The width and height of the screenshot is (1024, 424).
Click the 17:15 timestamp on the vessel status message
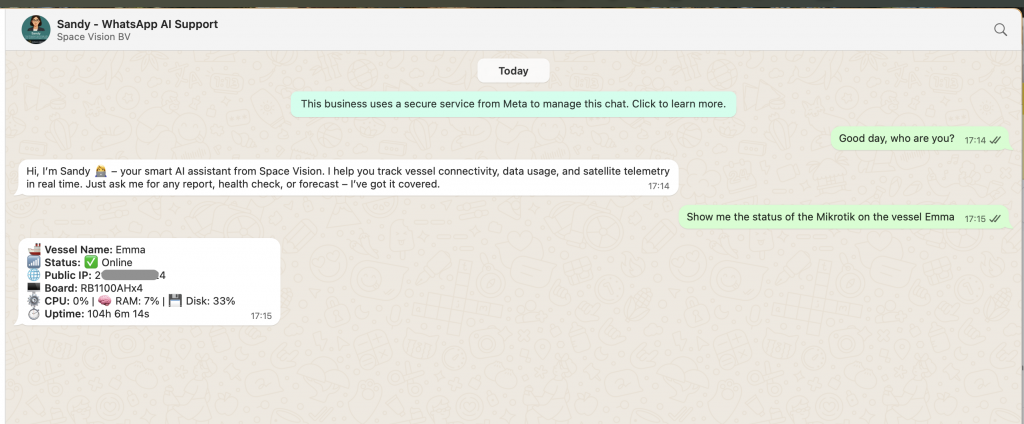261,316
